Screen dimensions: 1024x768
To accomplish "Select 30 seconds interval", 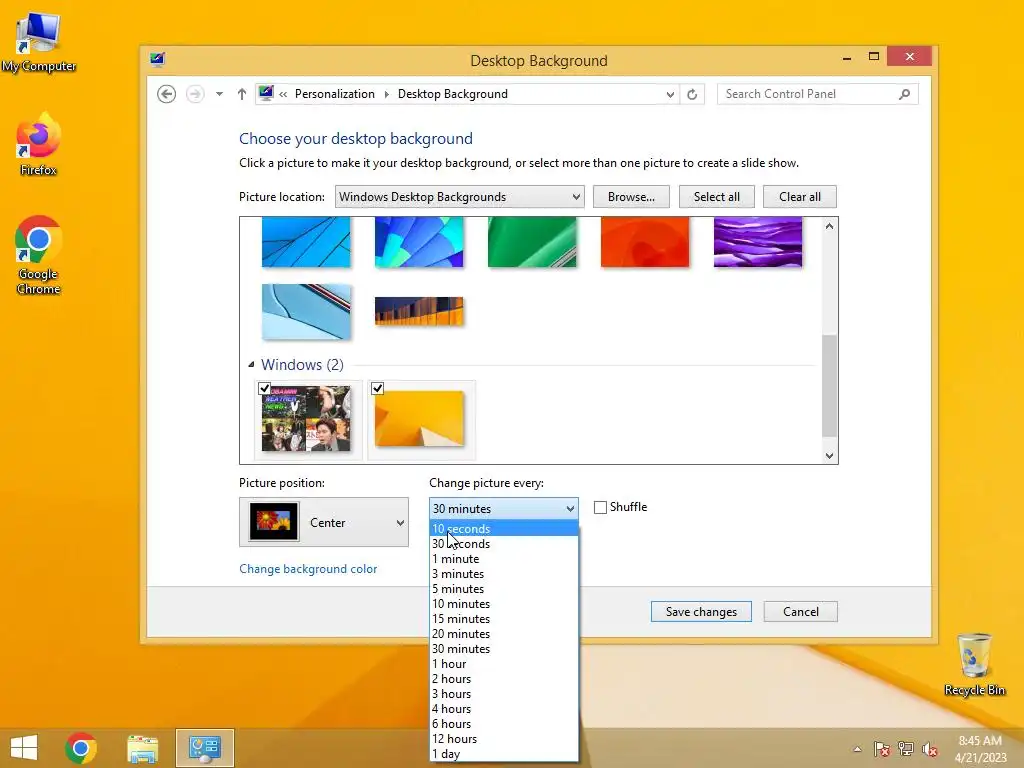I will [504, 543].
